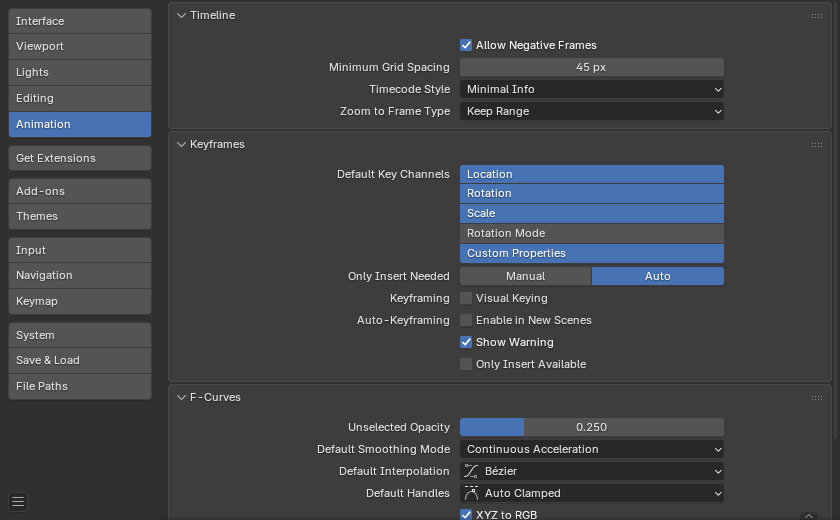Click the Keyframes panel drag grip
Viewport: 840px width, 520px height.
click(816, 145)
